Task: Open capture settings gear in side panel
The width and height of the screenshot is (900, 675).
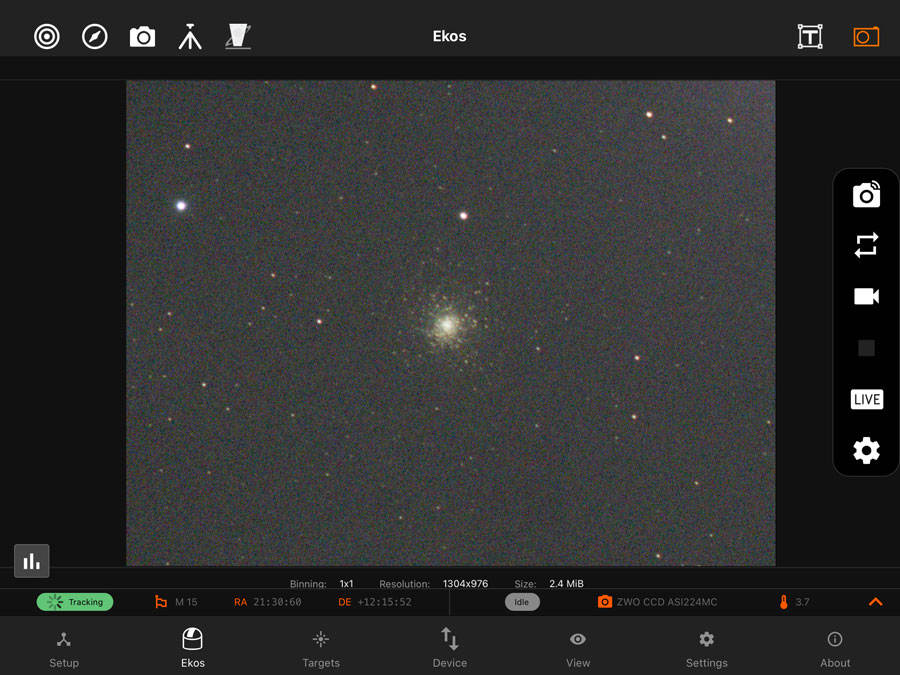Action: (x=866, y=451)
